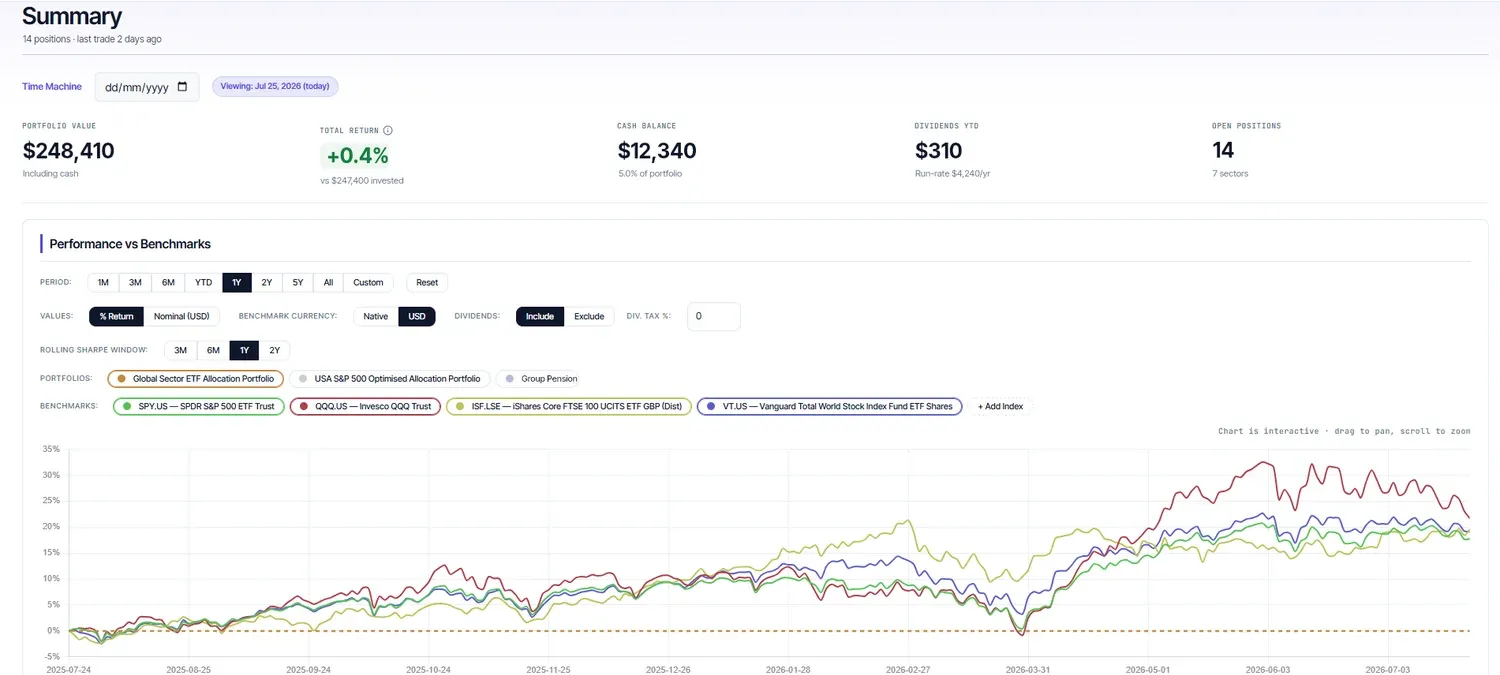Set benchmark currency to Native
Screen dimensions: 1500x675
pos(376,316)
